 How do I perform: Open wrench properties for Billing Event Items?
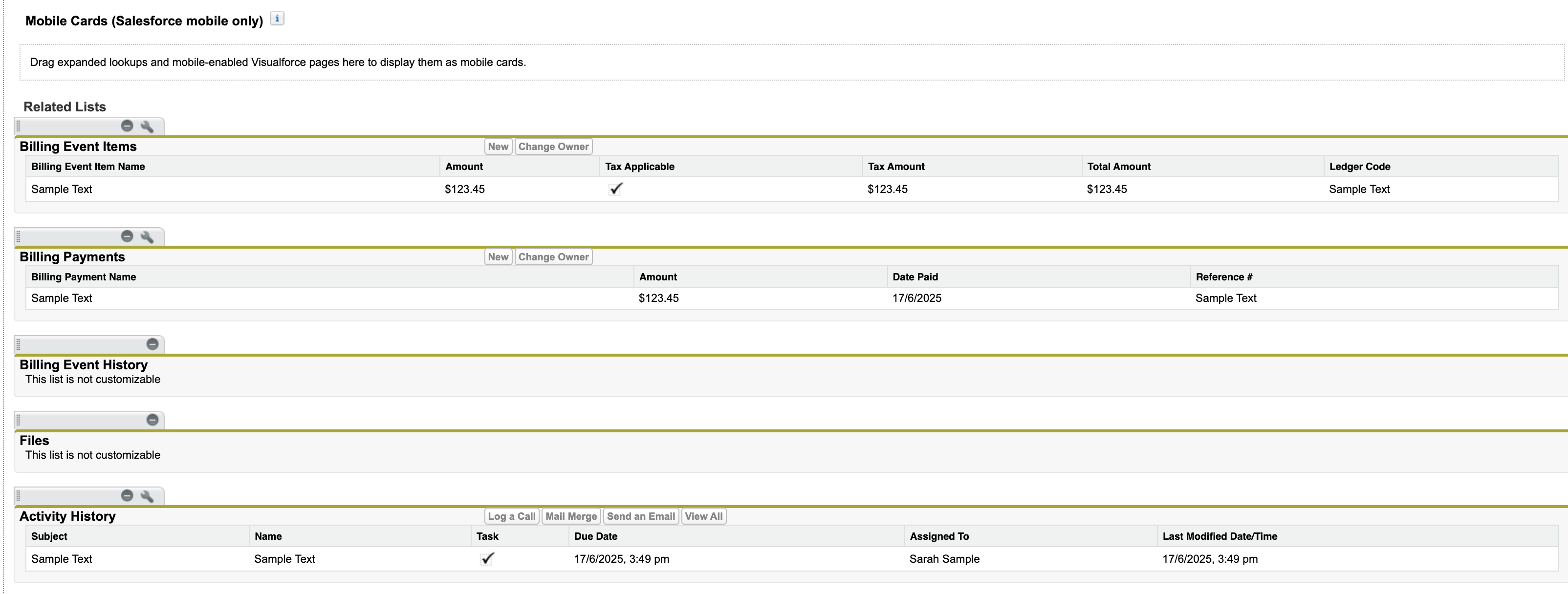coord(147,127)
